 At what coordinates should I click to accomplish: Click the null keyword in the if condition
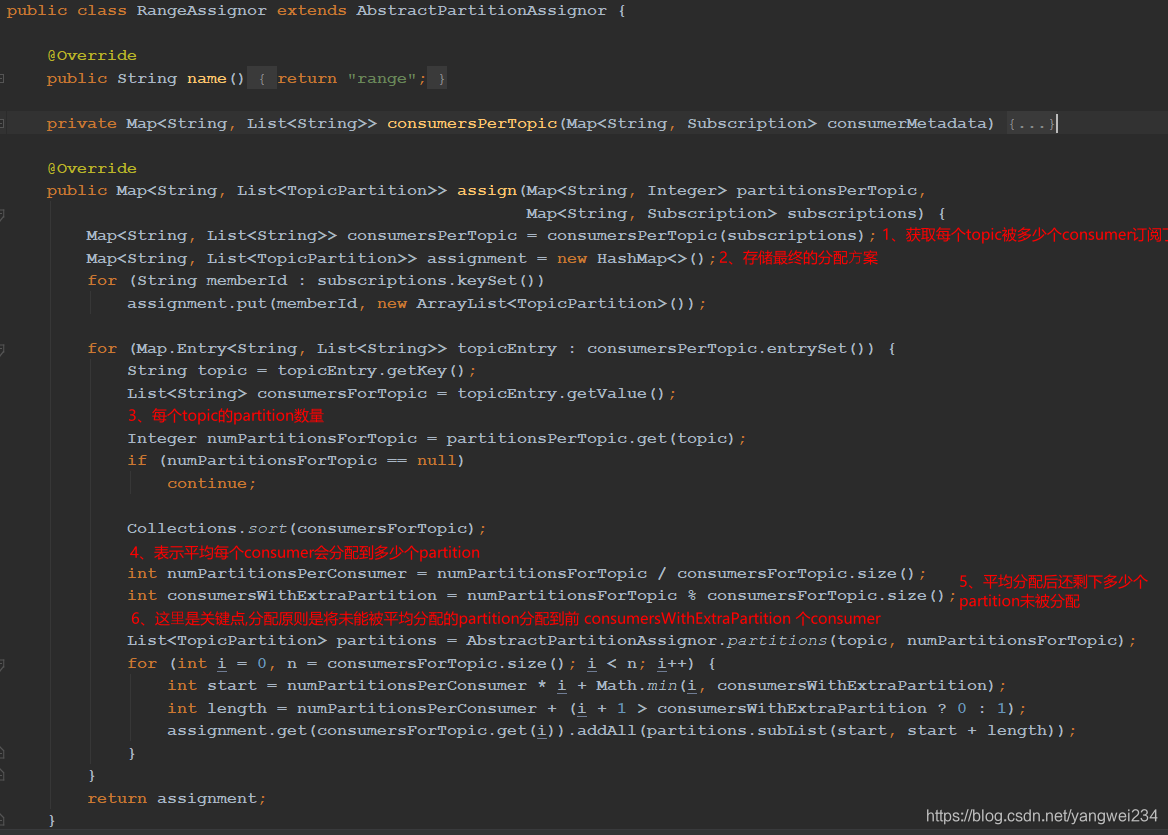(437, 461)
